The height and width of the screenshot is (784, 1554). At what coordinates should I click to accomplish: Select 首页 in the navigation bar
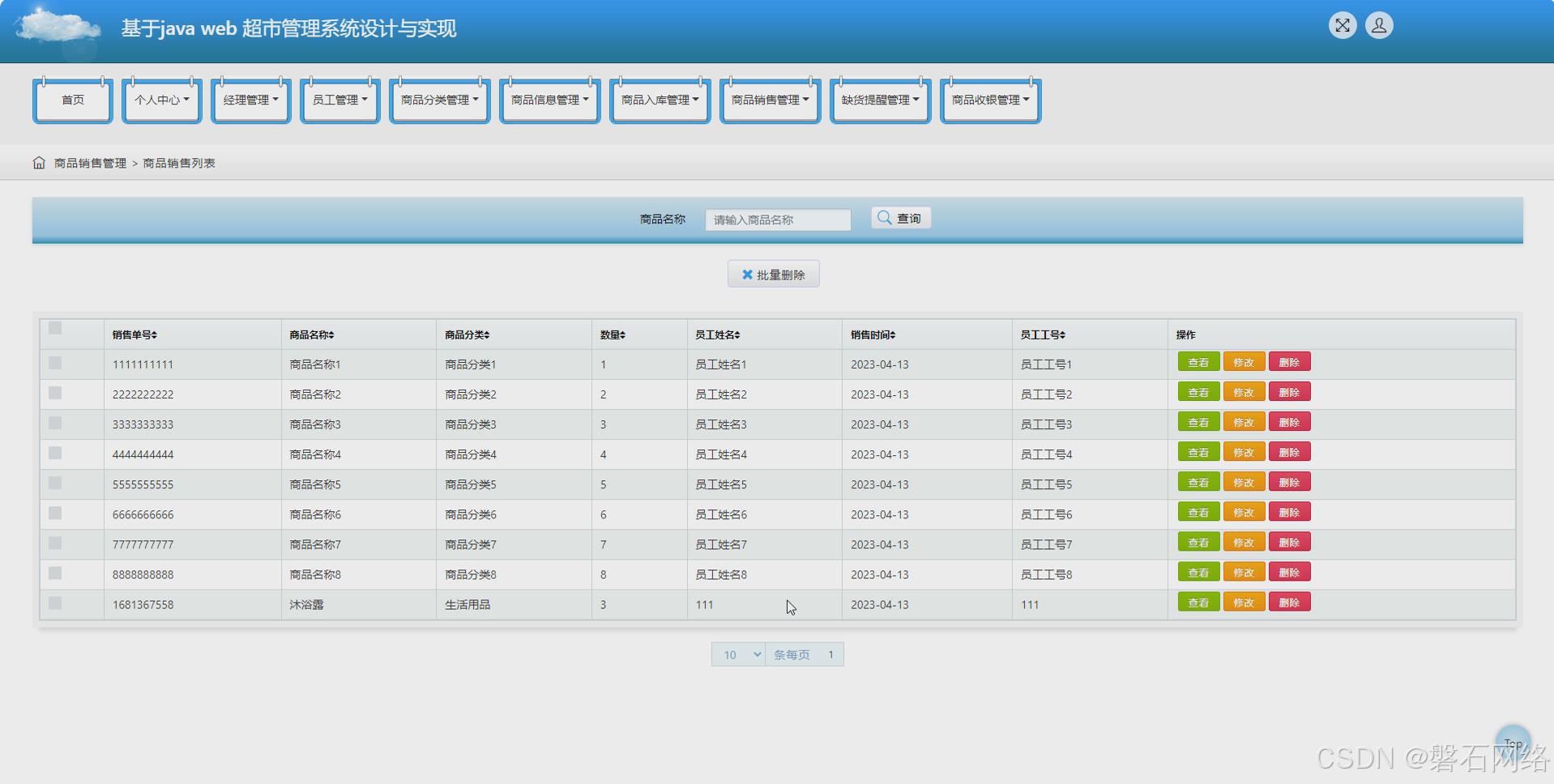[72, 100]
